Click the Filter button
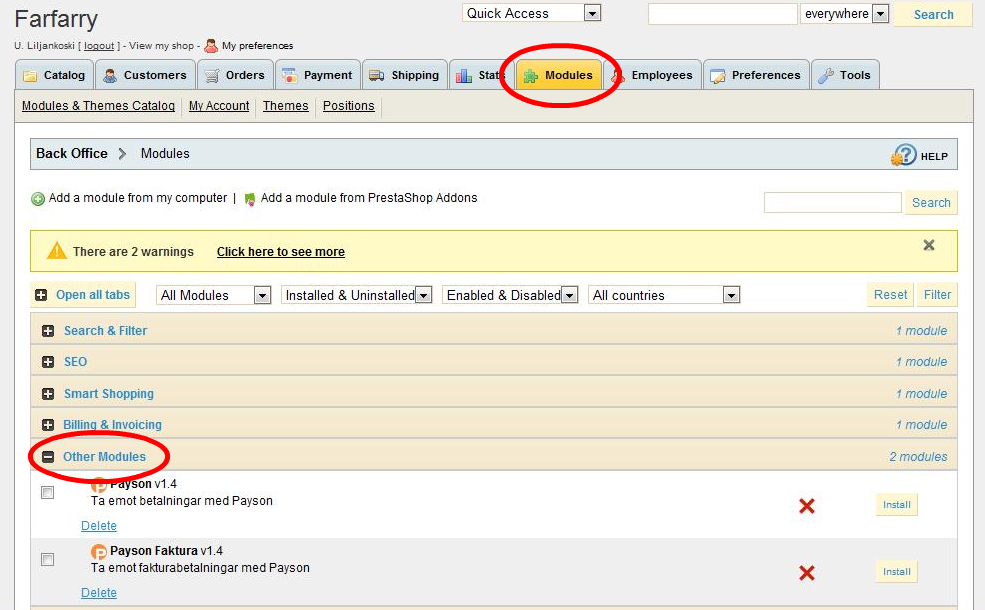 [937, 295]
